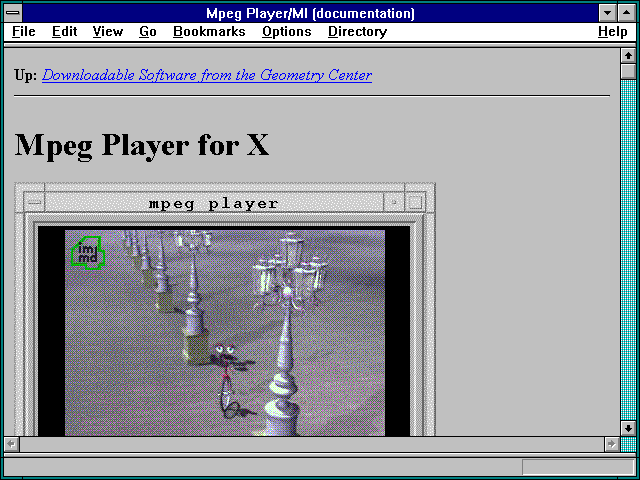Open the Options menu
640x480 pixels.
[287, 32]
